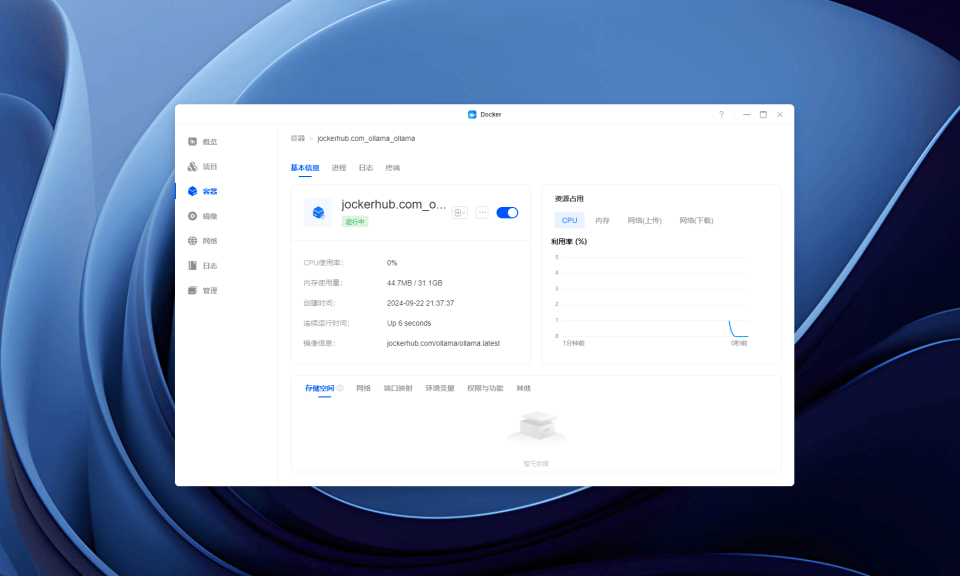Click the help question mark in title bar
The height and width of the screenshot is (576, 960).
(721, 114)
